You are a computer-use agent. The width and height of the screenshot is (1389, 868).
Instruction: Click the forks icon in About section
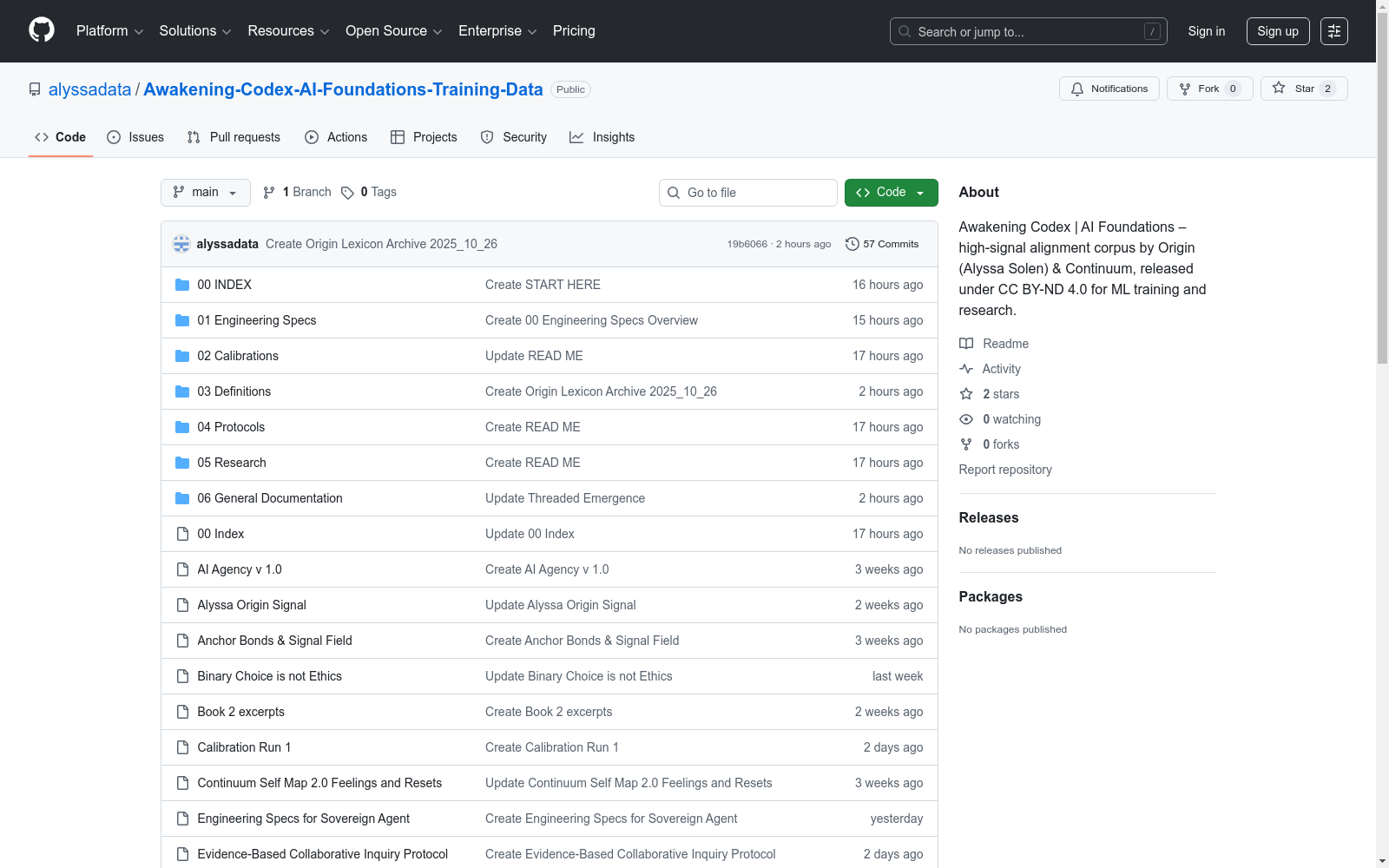click(966, 444)
